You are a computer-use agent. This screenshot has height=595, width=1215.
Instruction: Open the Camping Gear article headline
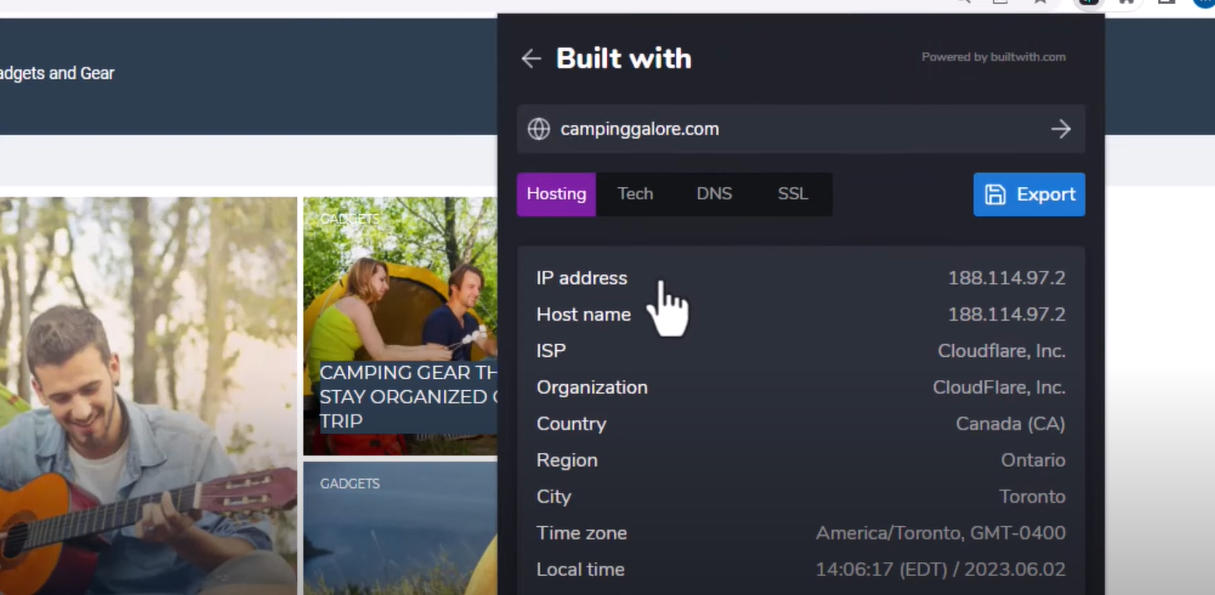click(407, 397)
